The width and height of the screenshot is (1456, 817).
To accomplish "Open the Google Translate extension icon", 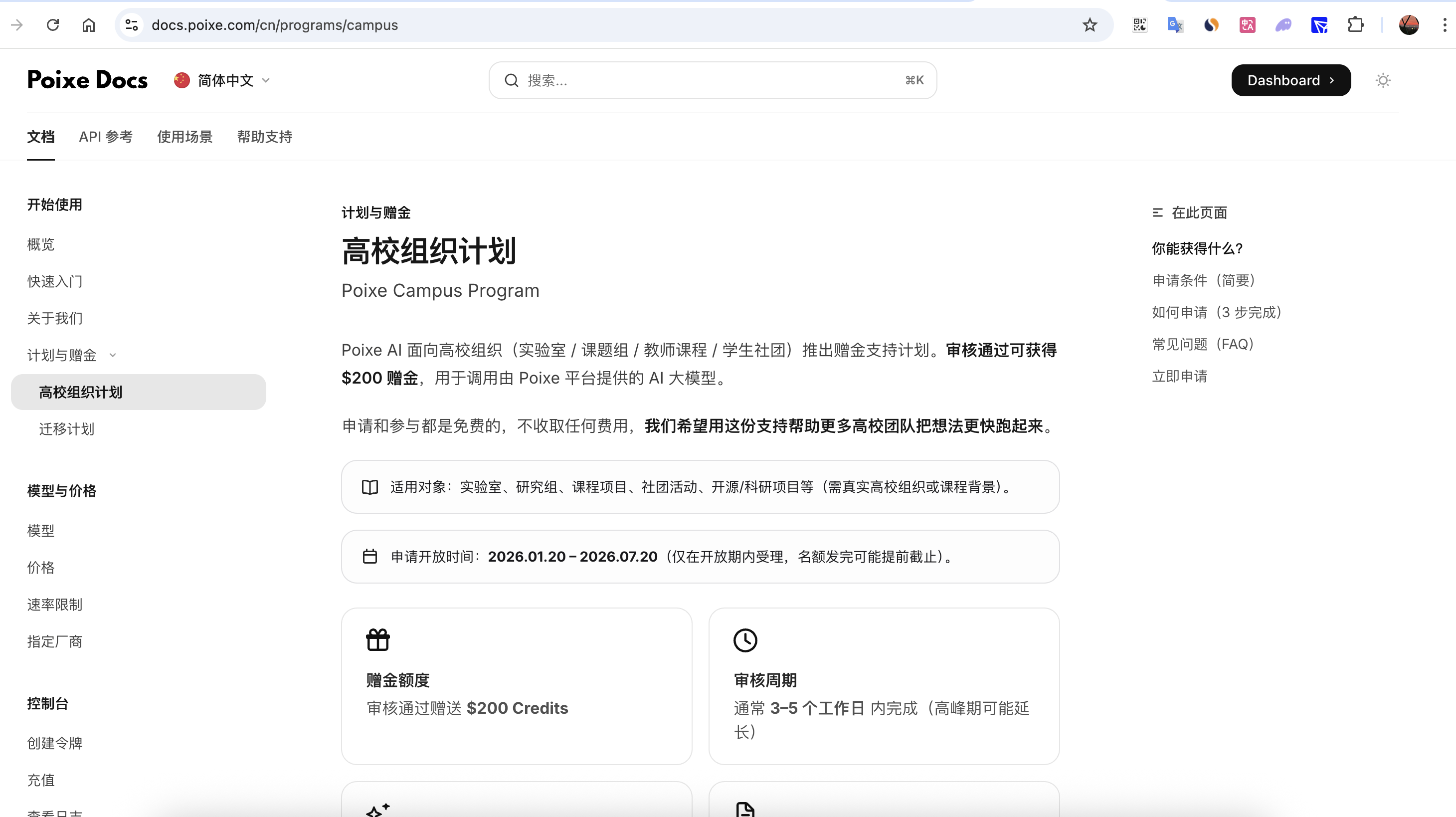I will point(1175,25).
